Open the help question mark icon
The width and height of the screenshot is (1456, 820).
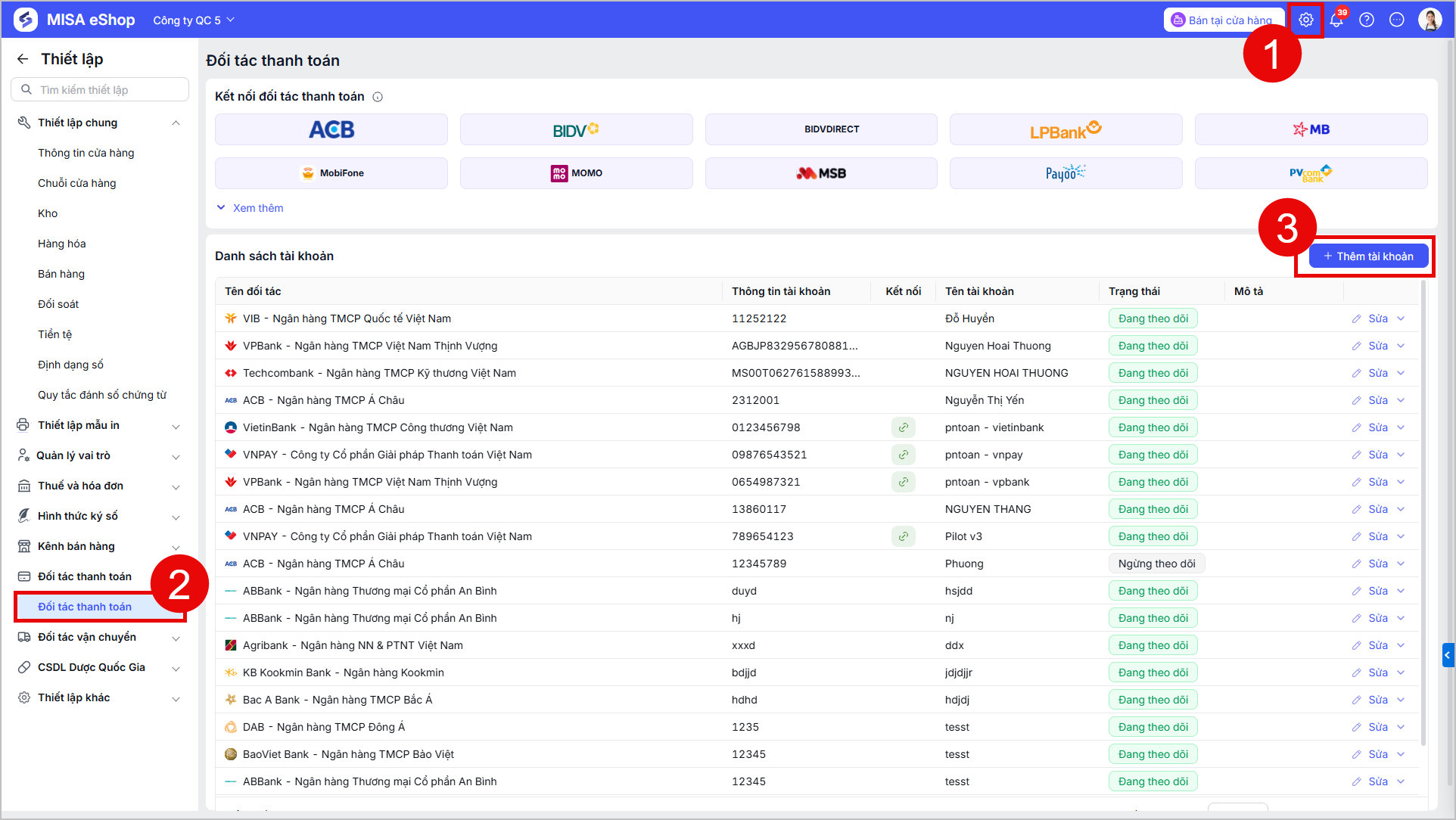point(1367,20)
